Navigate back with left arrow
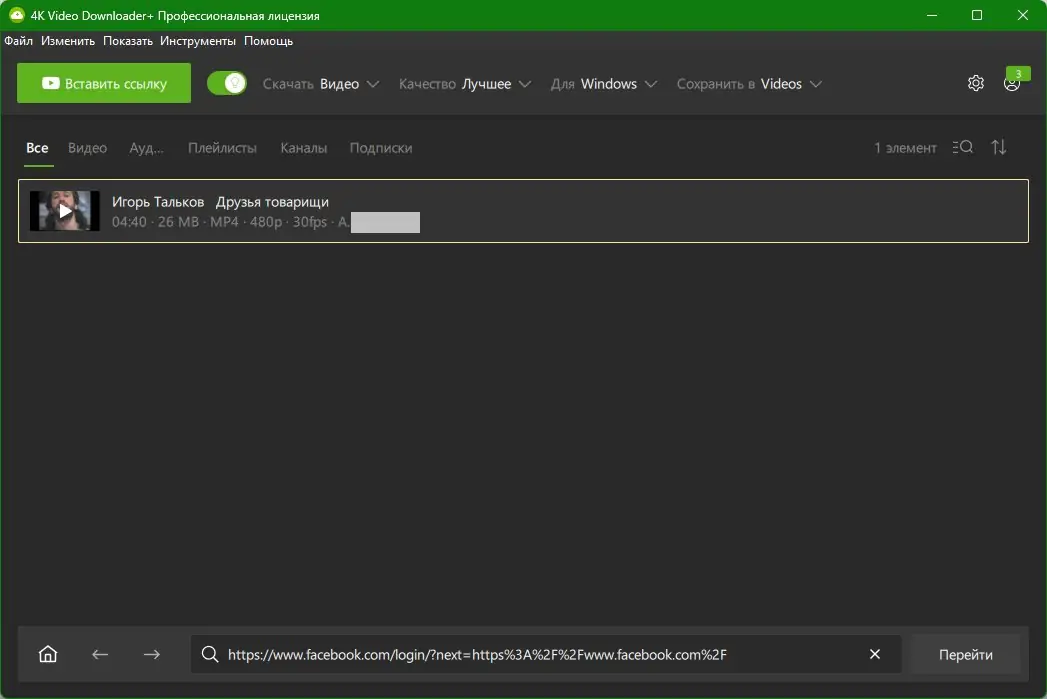The image size is (1047, 699). (100, 654)
